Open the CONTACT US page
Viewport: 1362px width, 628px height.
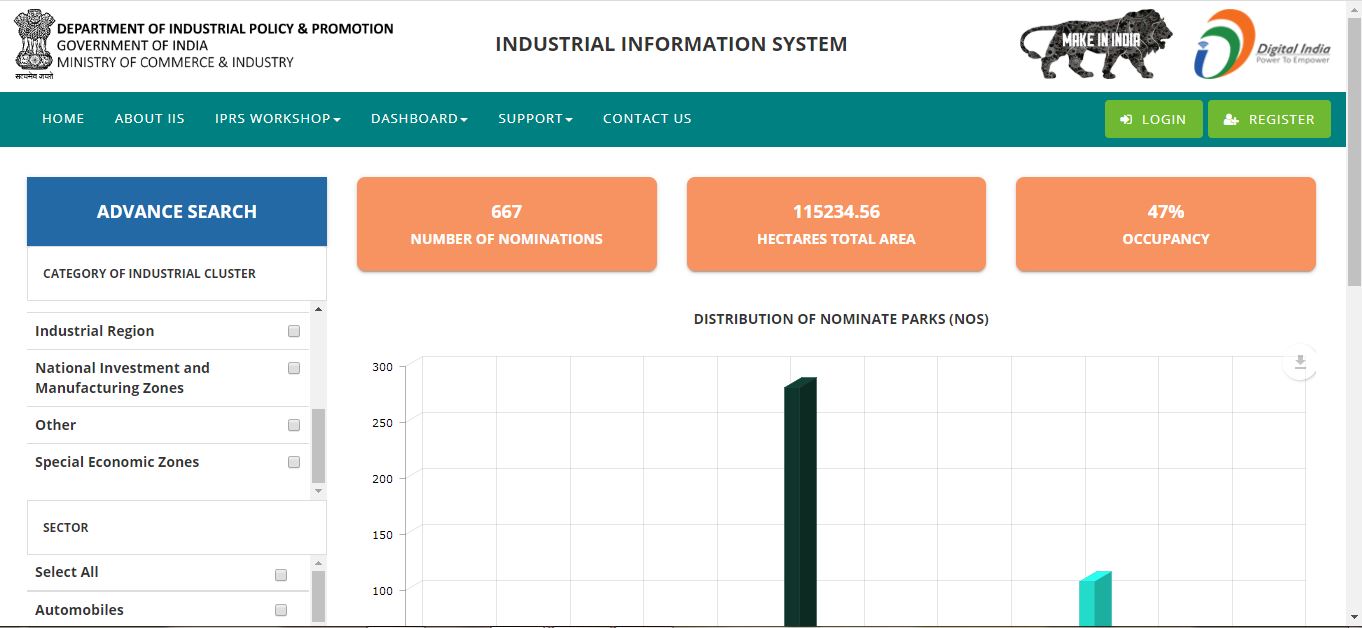(x=646, y=118)
